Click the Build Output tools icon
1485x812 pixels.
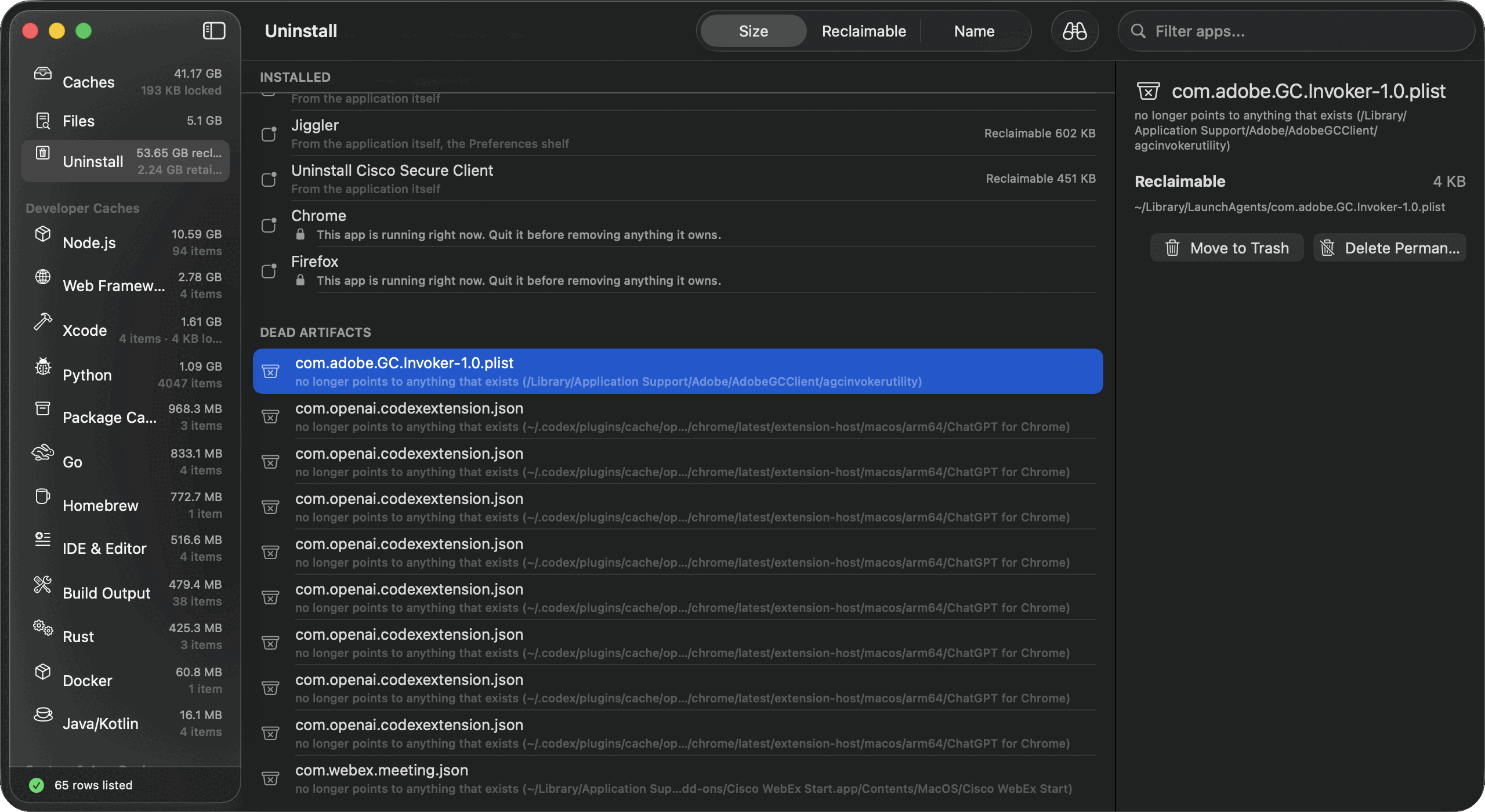tap(43, 584)
